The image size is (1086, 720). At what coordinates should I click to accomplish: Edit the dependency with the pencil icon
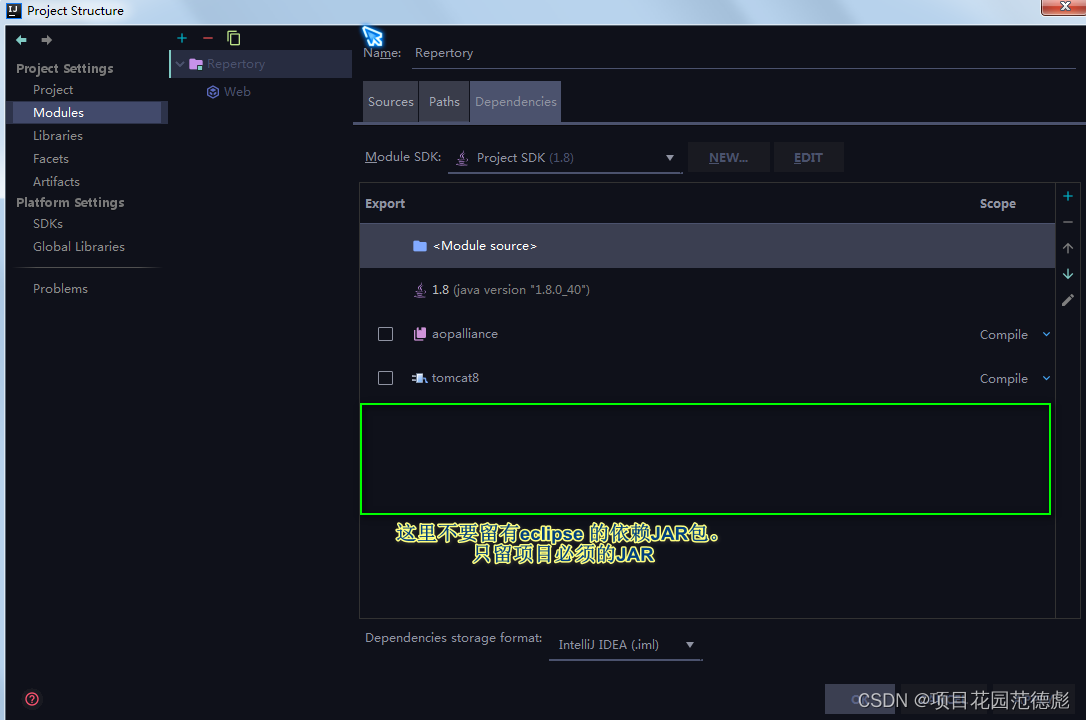click(x=1068, y=300)
